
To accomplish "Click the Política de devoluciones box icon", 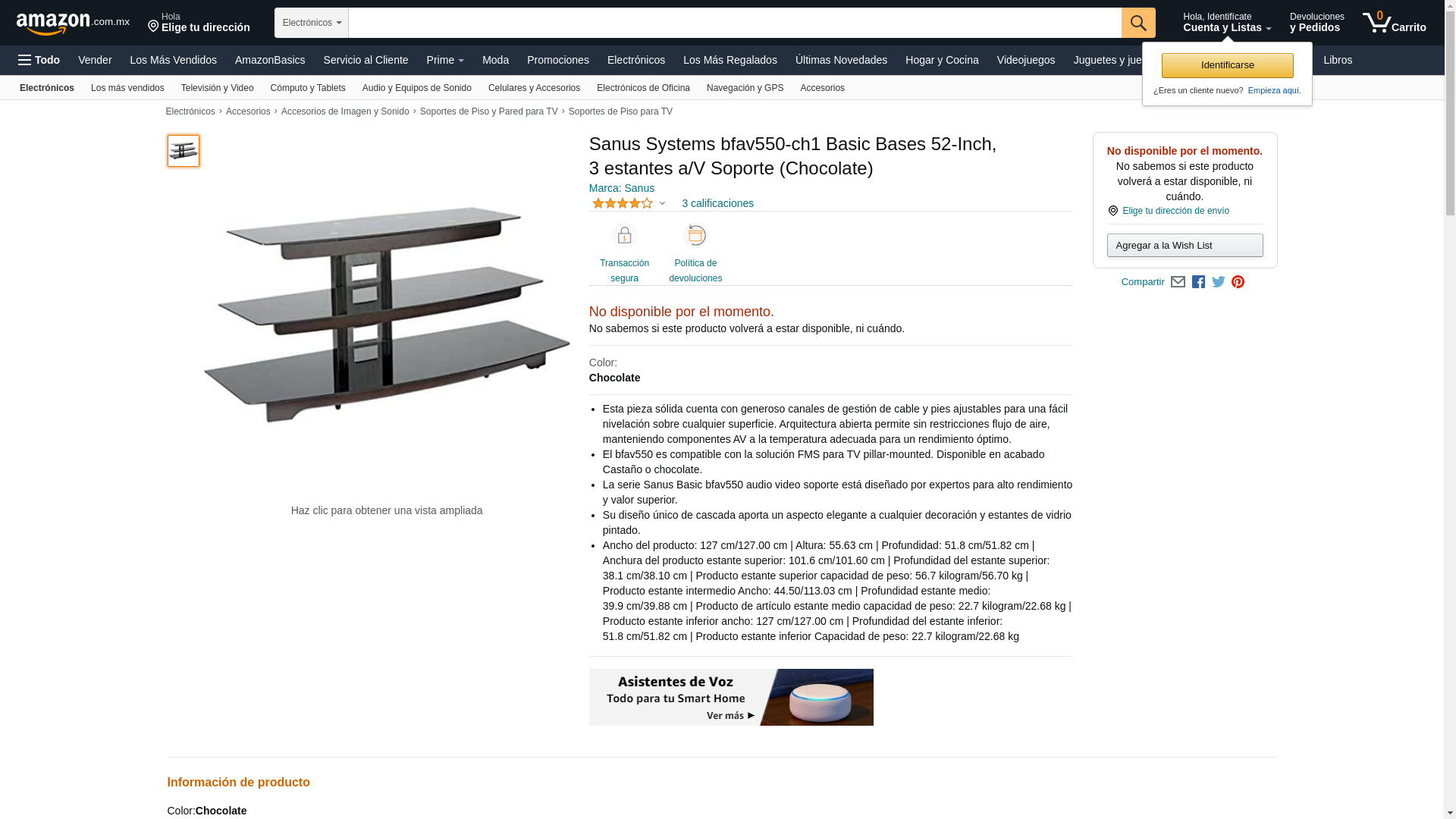I will 695,236.
